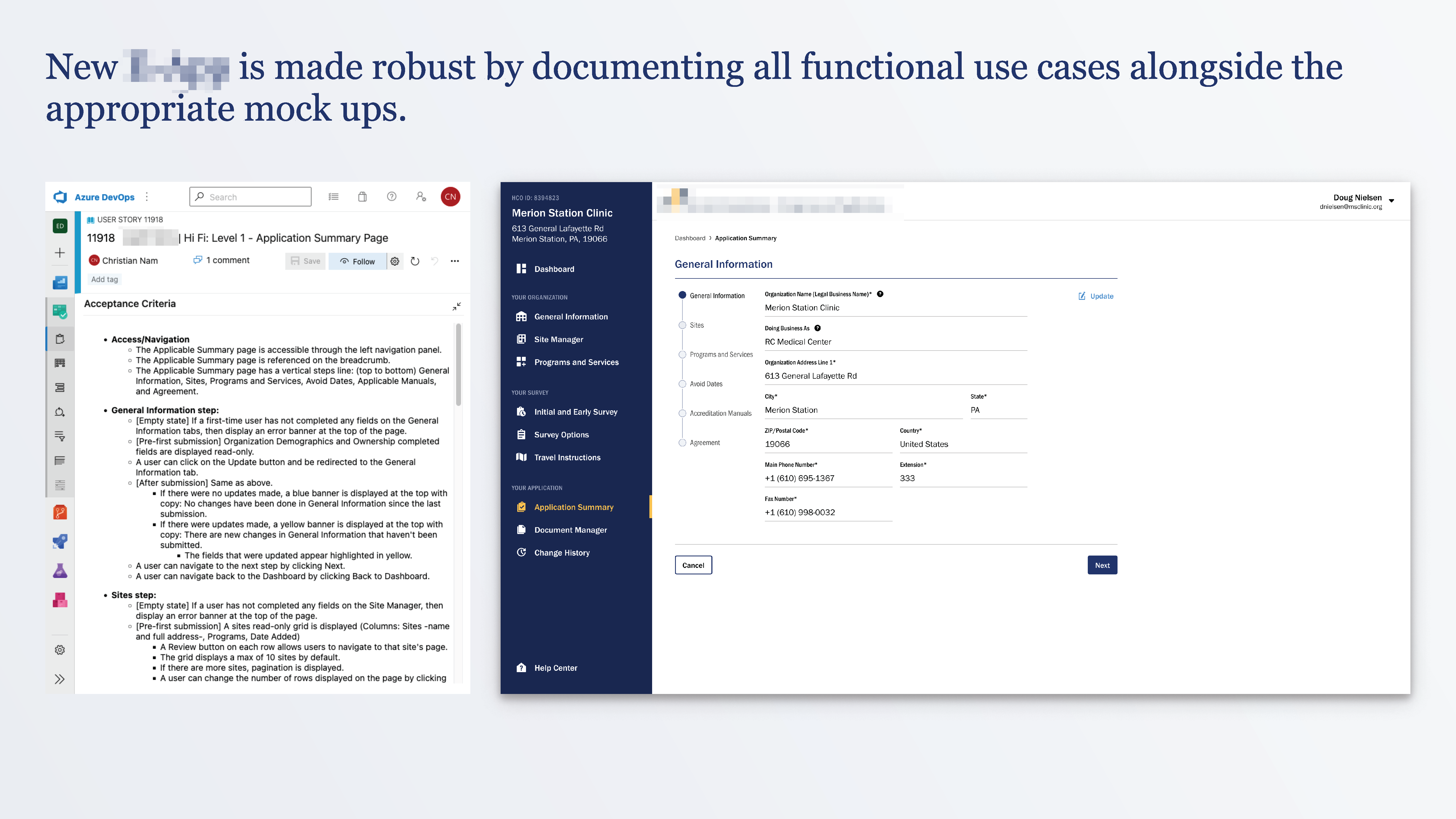Click Add tag on the user story

click(x=105, y=279)
